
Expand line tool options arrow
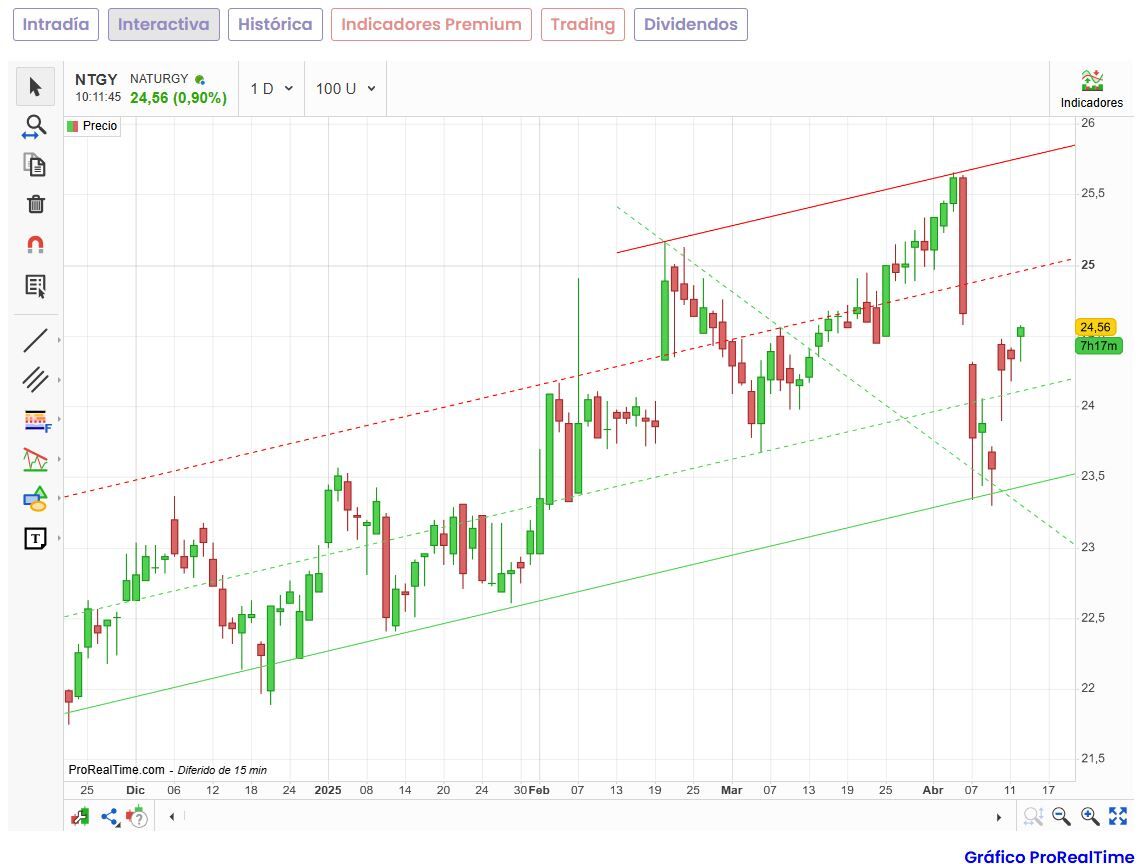(59, 340)
